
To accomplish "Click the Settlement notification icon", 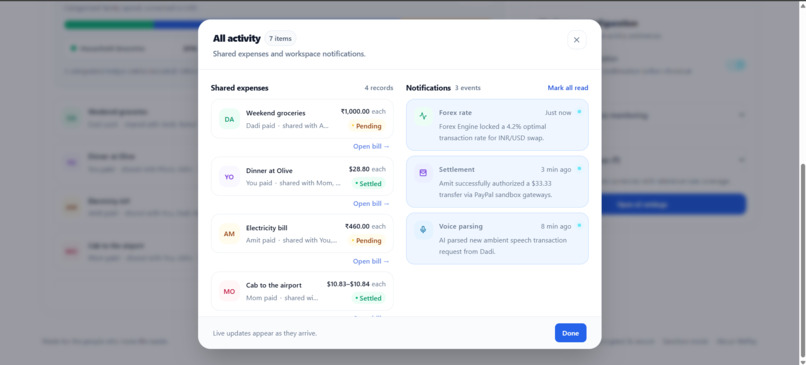I will click(423, 173).
